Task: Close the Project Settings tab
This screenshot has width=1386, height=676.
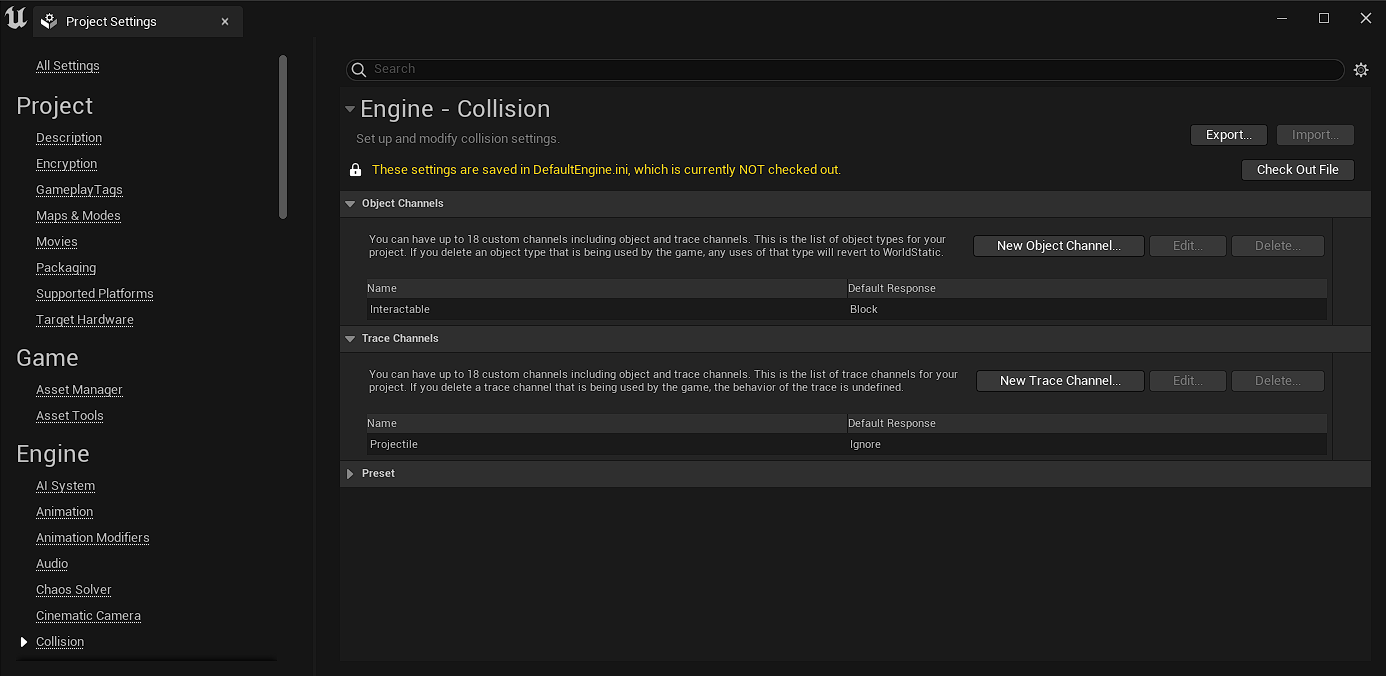Action: tap(225, 21)
